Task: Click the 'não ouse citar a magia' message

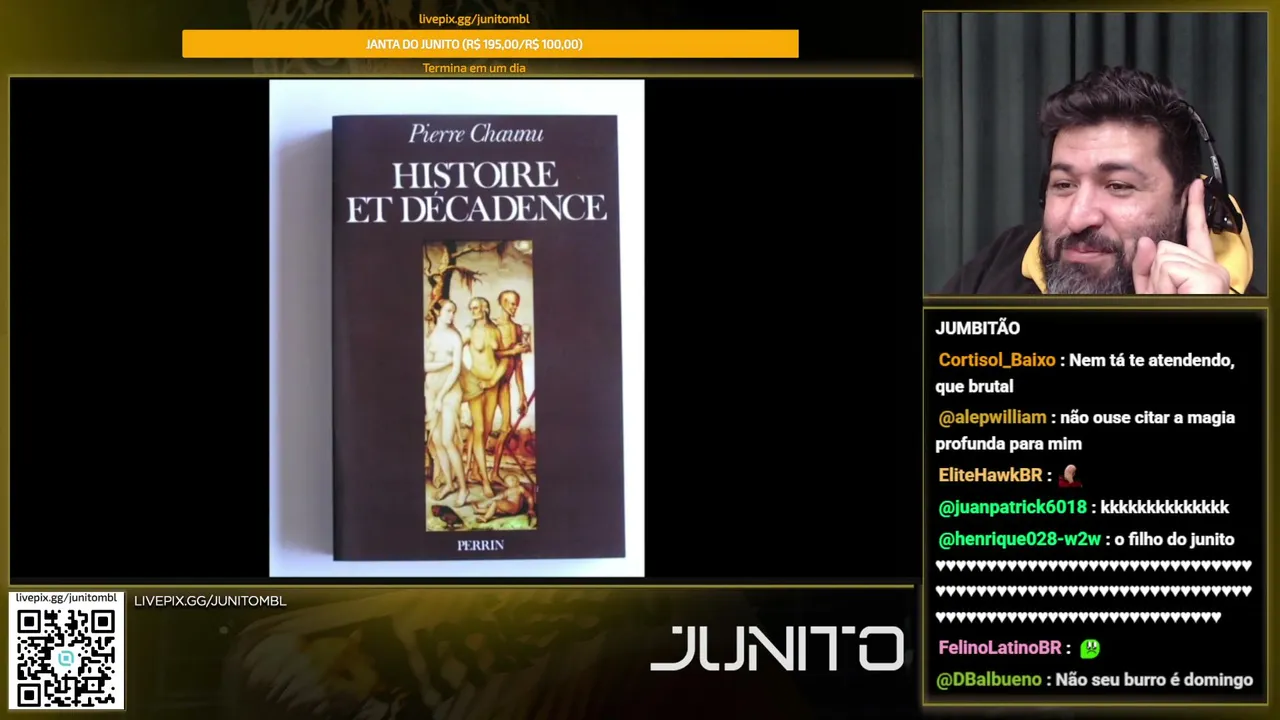Action: 1085,430
